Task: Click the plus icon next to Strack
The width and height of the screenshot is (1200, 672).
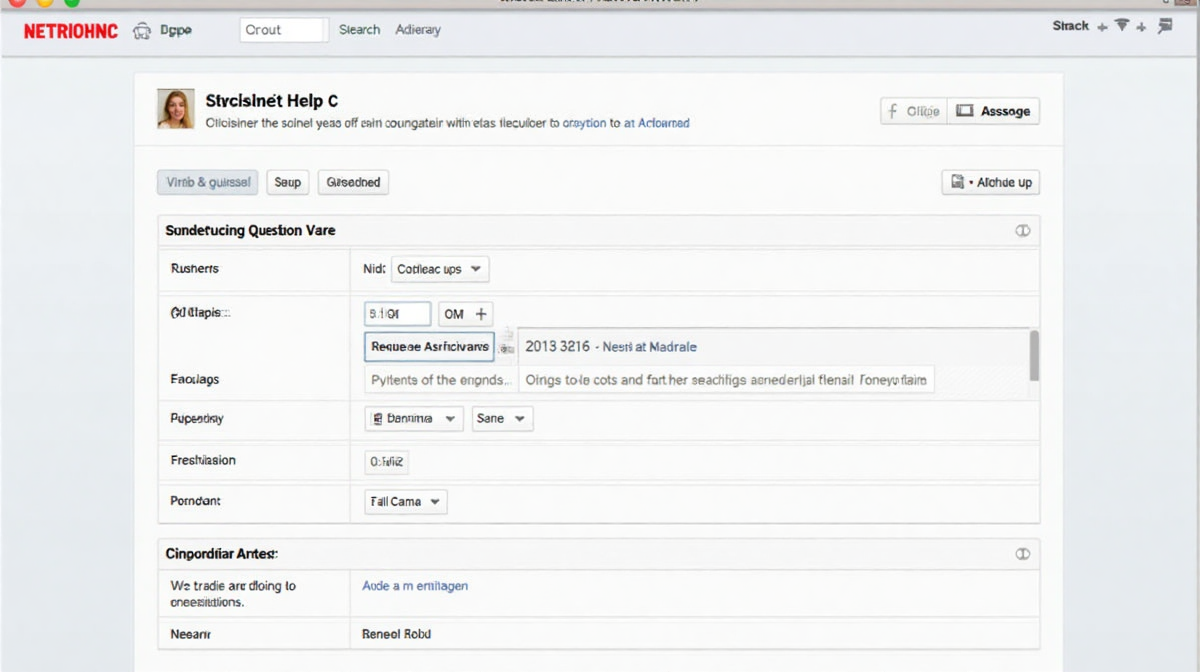Action: (x=1102, y=27)
